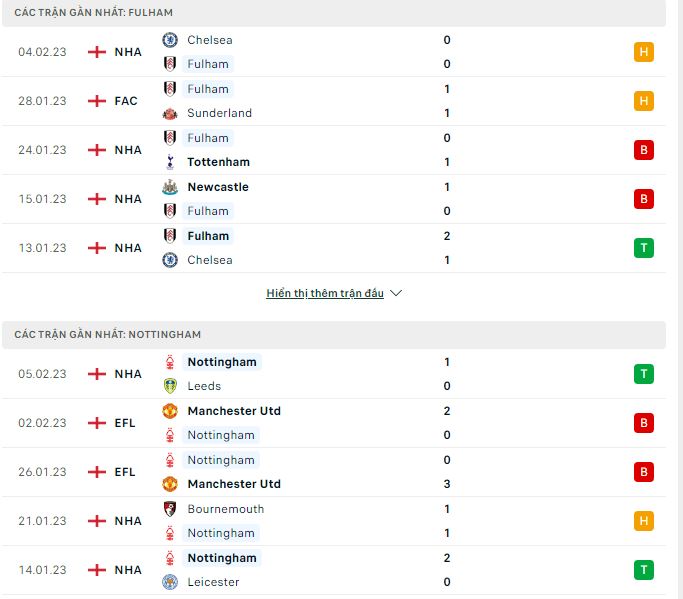Screen dimensions: 683x599
Task: Click the Bournemouth club crest
Action: coord(170,509)
